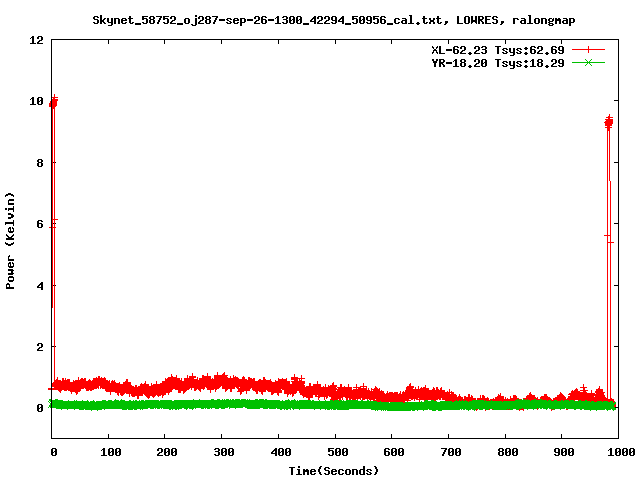Click the red calibration spike peak near 980 seconds
The height and width of the screenshot is (480, 640).
click(x=609, y=122)
